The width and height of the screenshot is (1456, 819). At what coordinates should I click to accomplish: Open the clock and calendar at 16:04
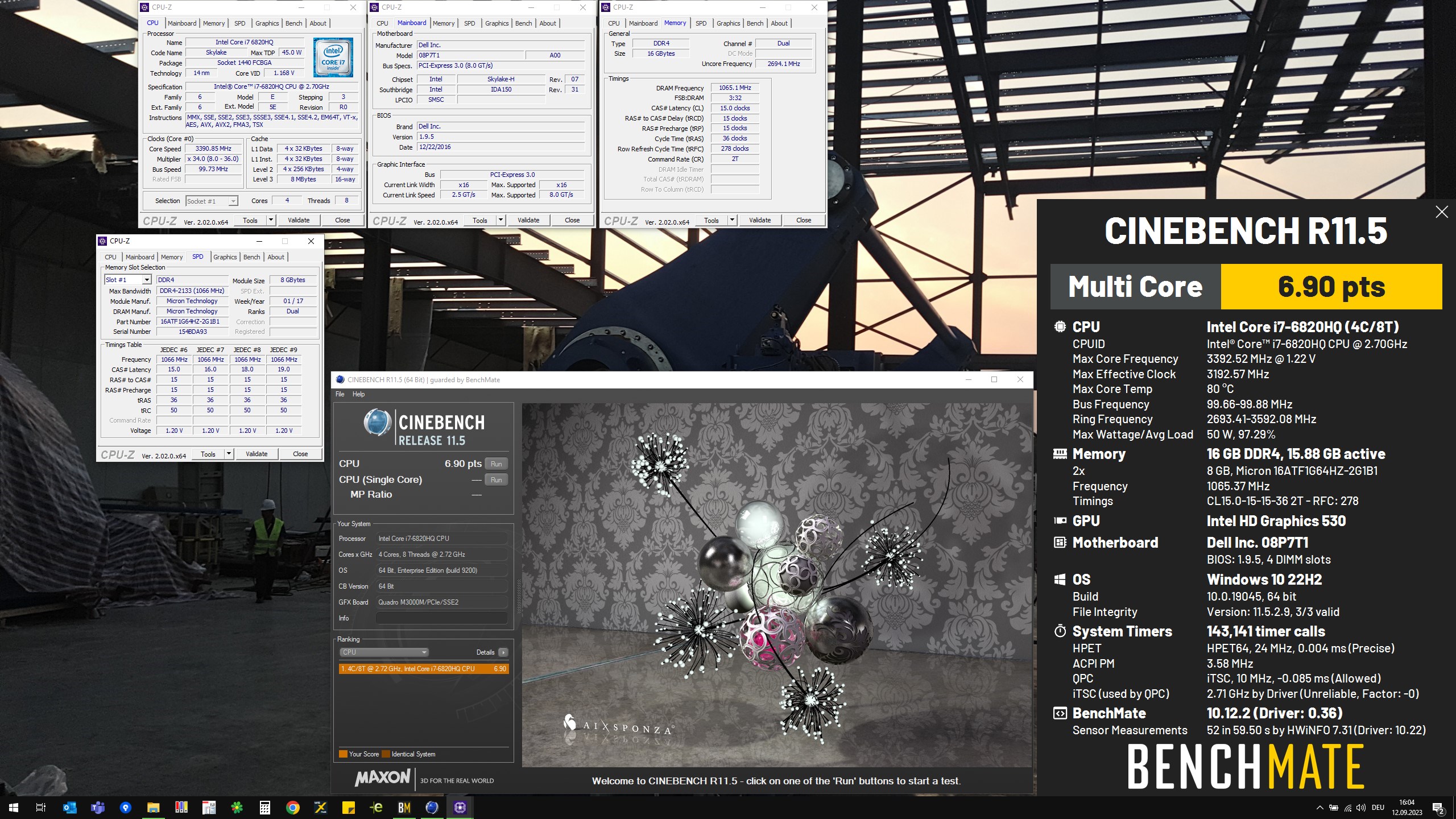pos(1407,808)
